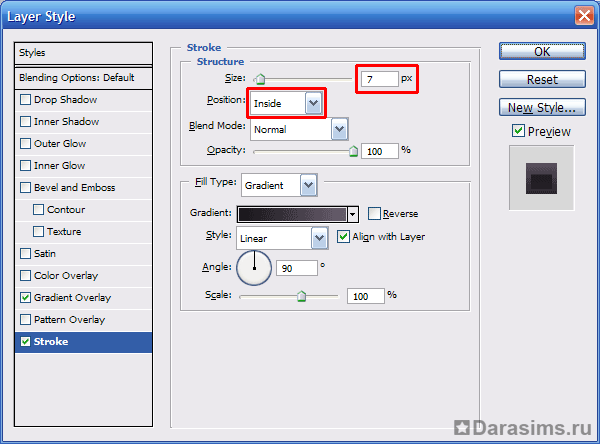Toggle the Reverse gradient checkbox
The width and height of the screenshot is (600, 444).
click(374, 214)
